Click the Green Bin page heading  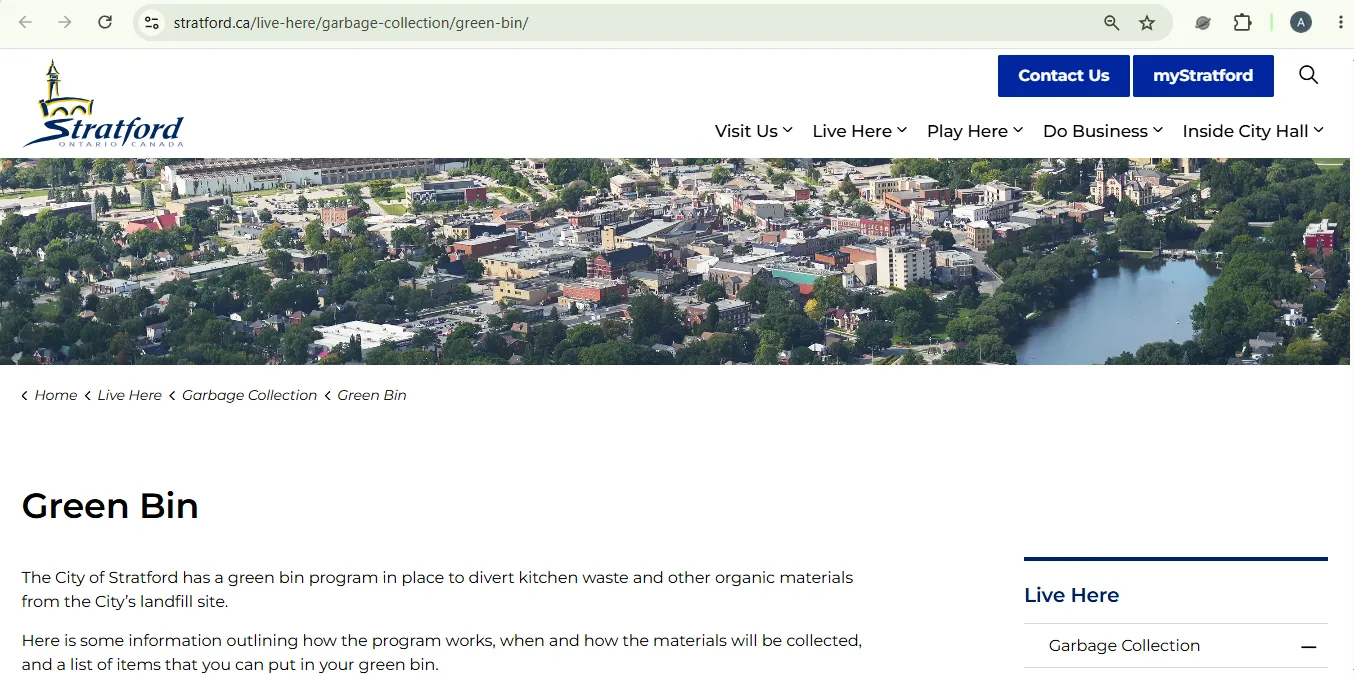tap(110, 506)
